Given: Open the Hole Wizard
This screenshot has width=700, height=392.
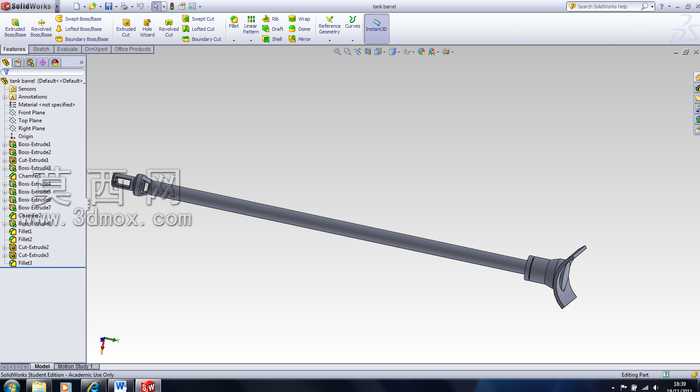Looking at the screenshot, I should tap(147, 28).
